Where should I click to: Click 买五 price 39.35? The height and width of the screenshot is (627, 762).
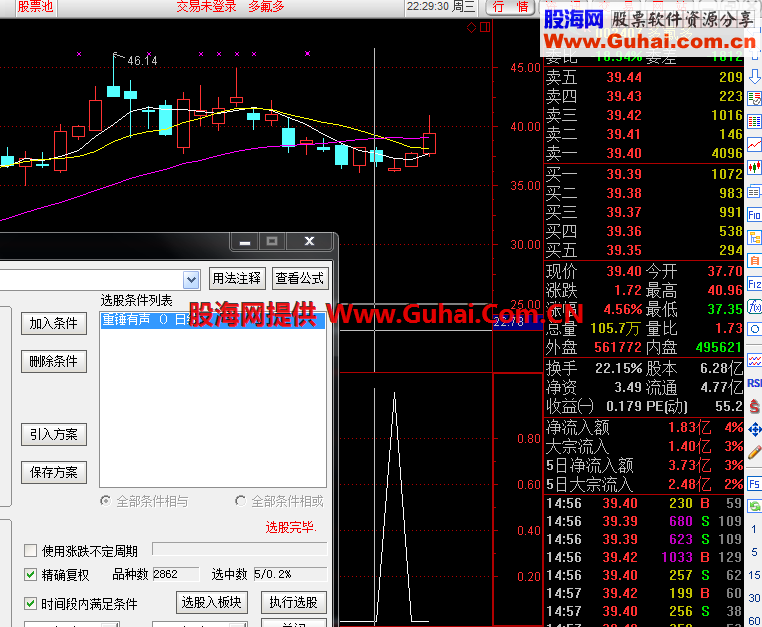pyautogui.click(x=624, y=251)
